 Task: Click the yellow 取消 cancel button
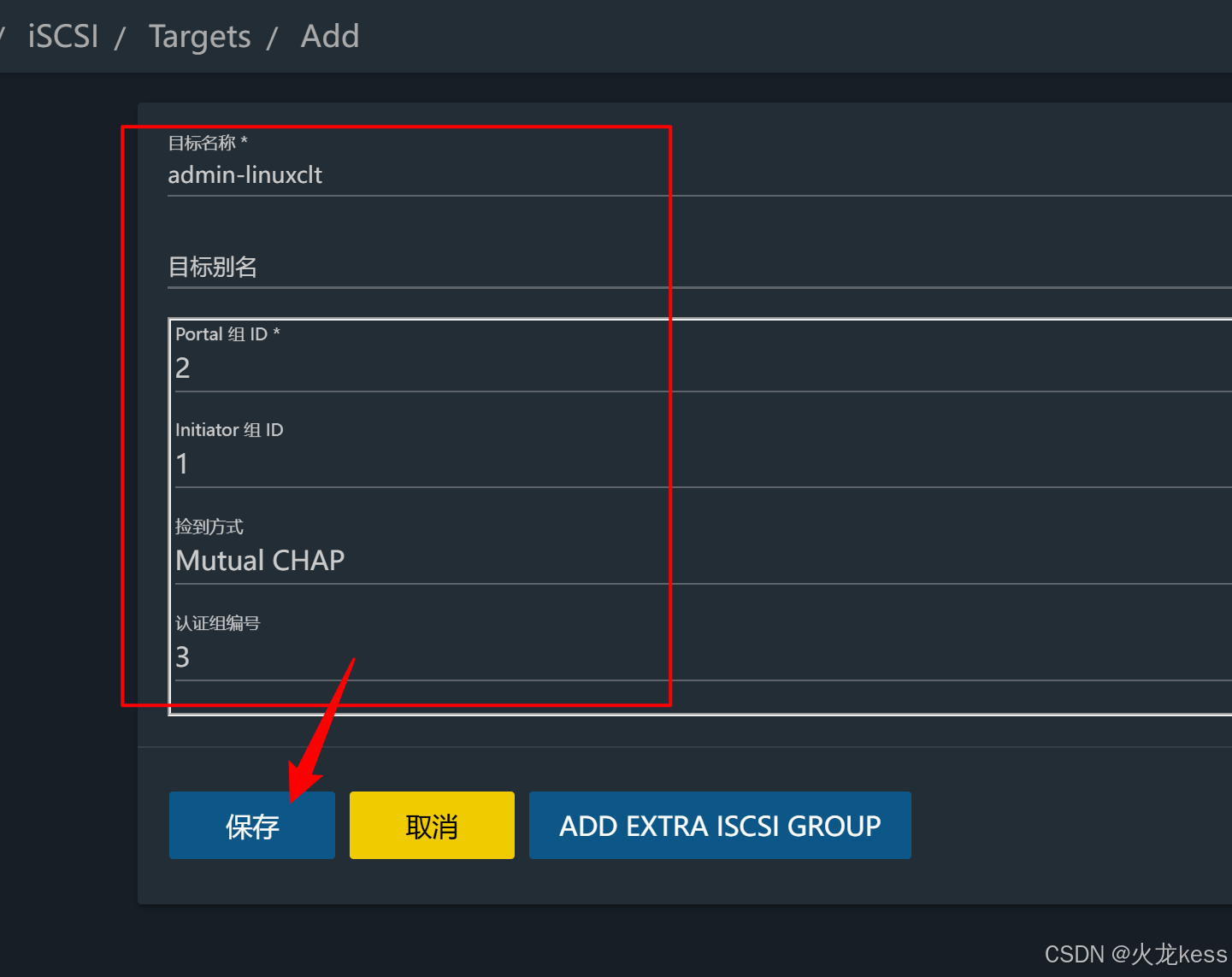(x=432, y=825)
